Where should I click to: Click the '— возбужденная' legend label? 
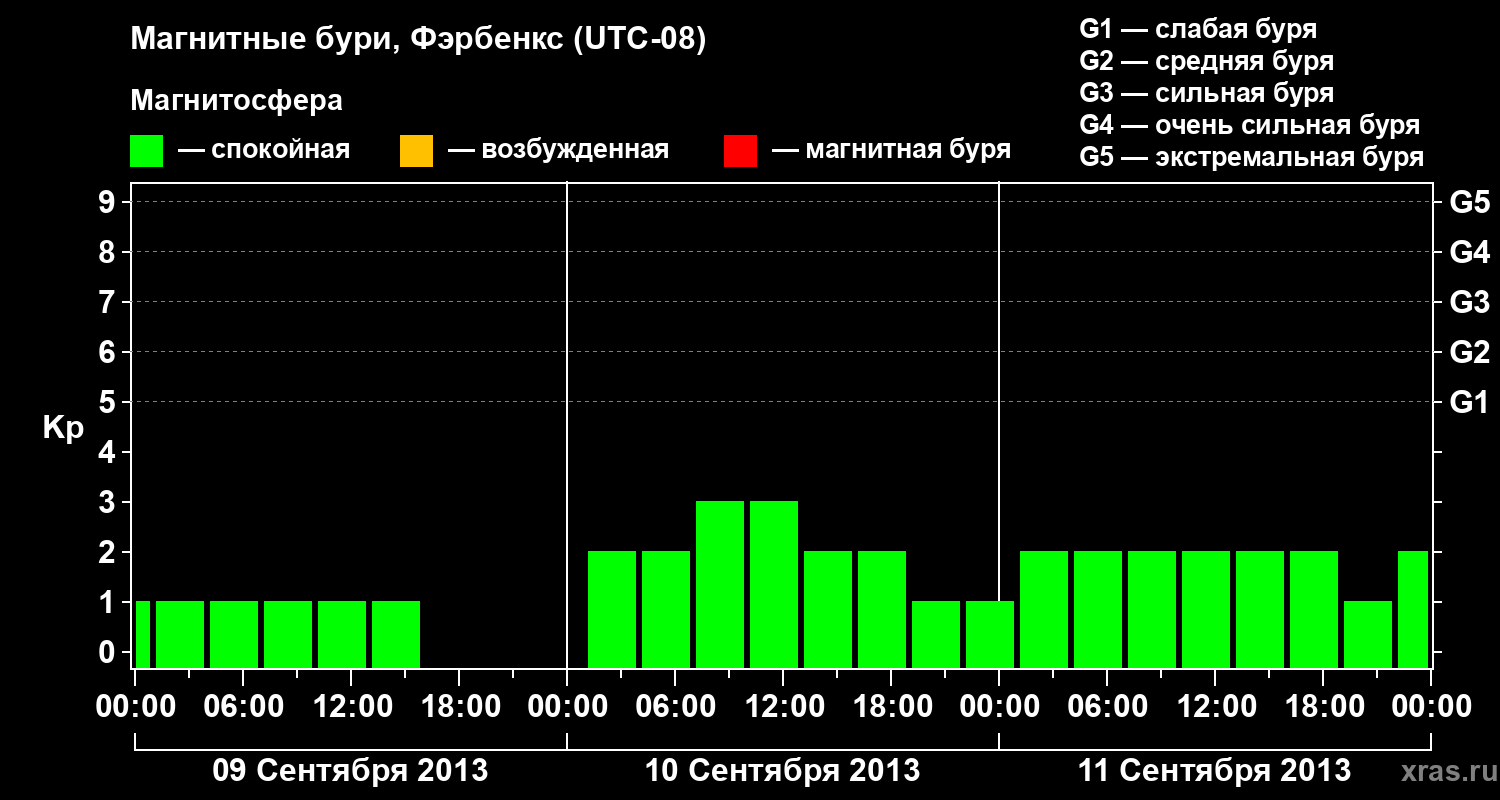pyautogui.click(x=558, y=150)
